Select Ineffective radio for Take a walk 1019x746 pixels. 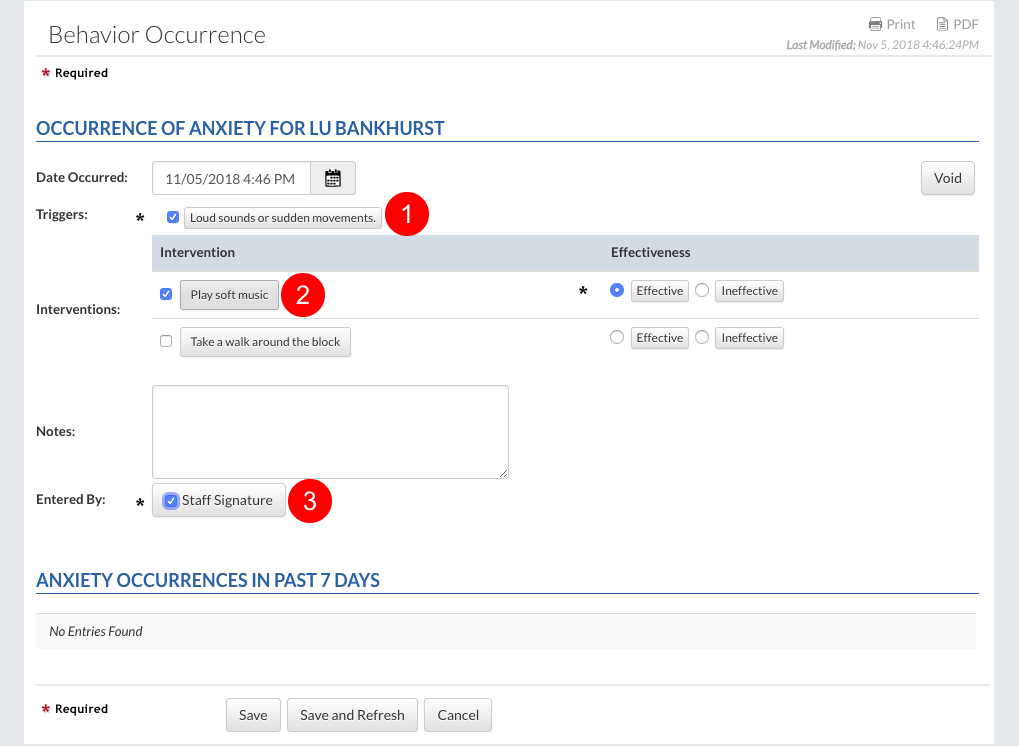pos(702,338)
